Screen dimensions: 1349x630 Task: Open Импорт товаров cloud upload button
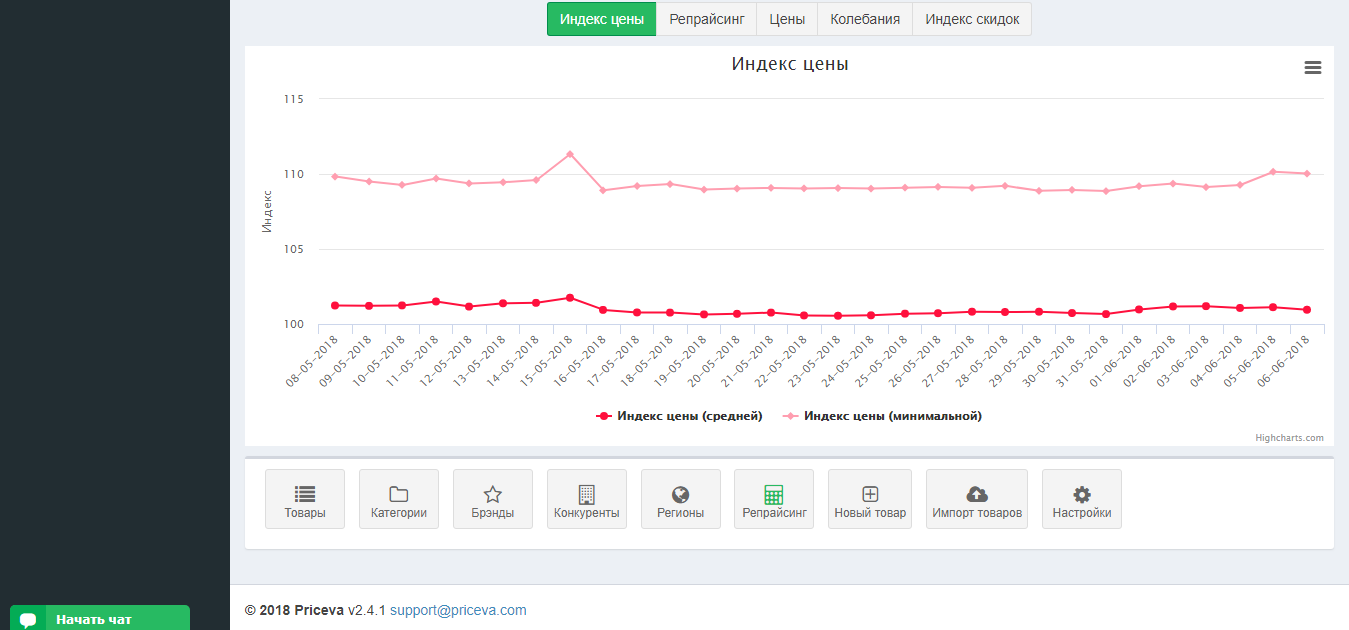[x=977, y=499]
